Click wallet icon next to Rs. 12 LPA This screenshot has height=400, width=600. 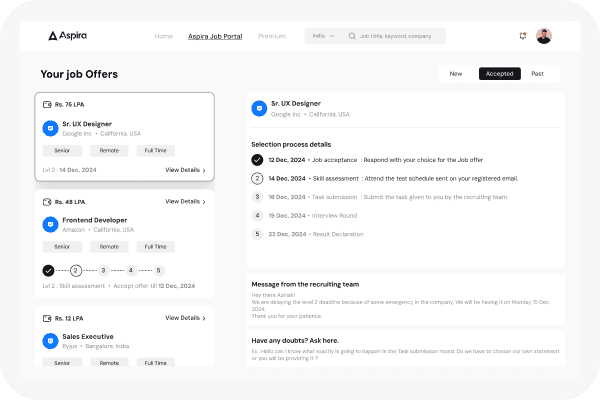47,318
